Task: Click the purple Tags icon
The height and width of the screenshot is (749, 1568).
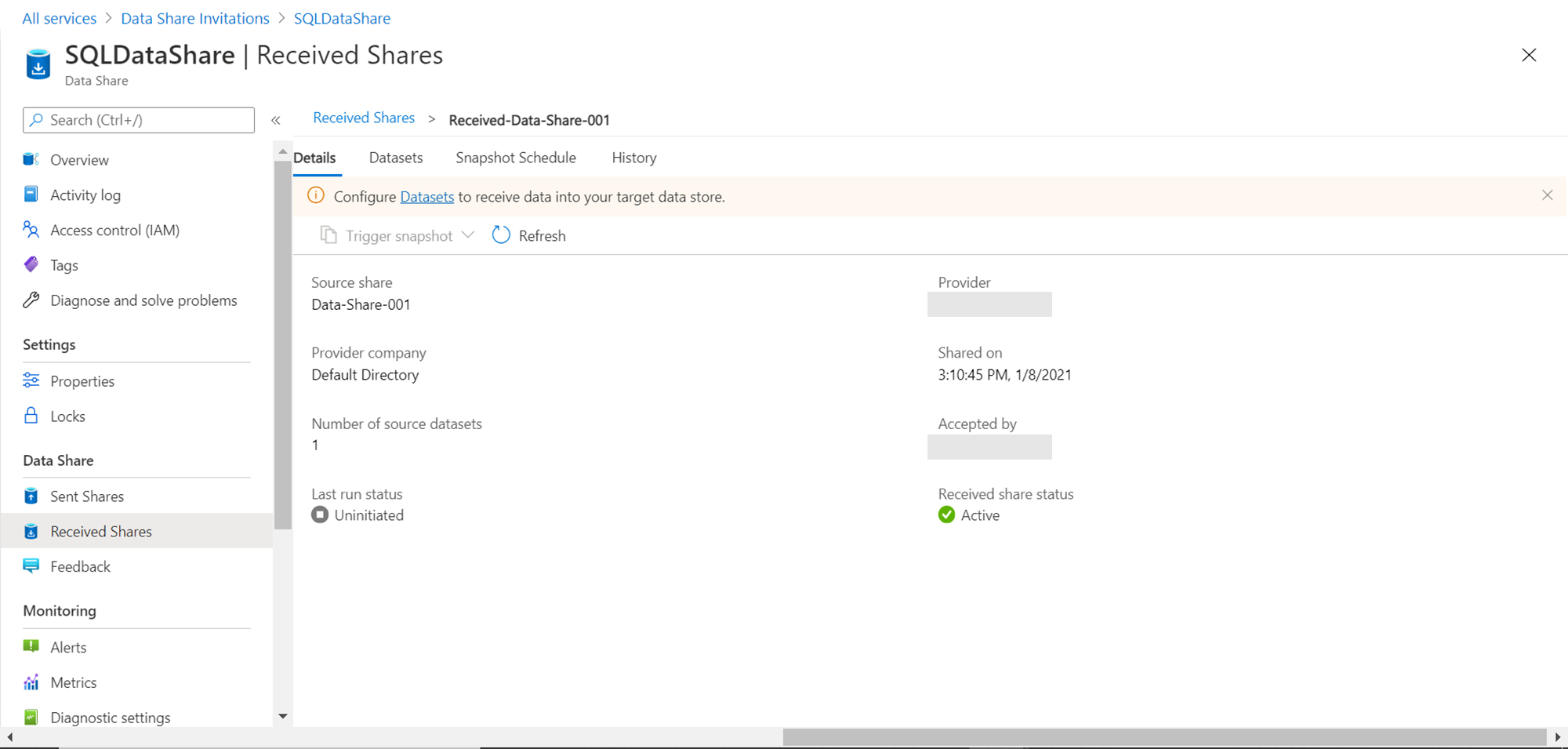Action: pos(31,265)
